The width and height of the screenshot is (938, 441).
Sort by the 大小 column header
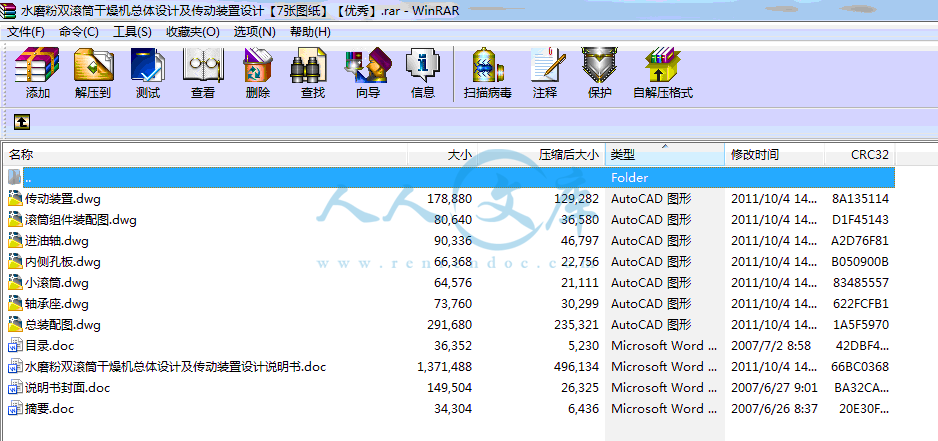pyautogui.click(x=443, y=155)
